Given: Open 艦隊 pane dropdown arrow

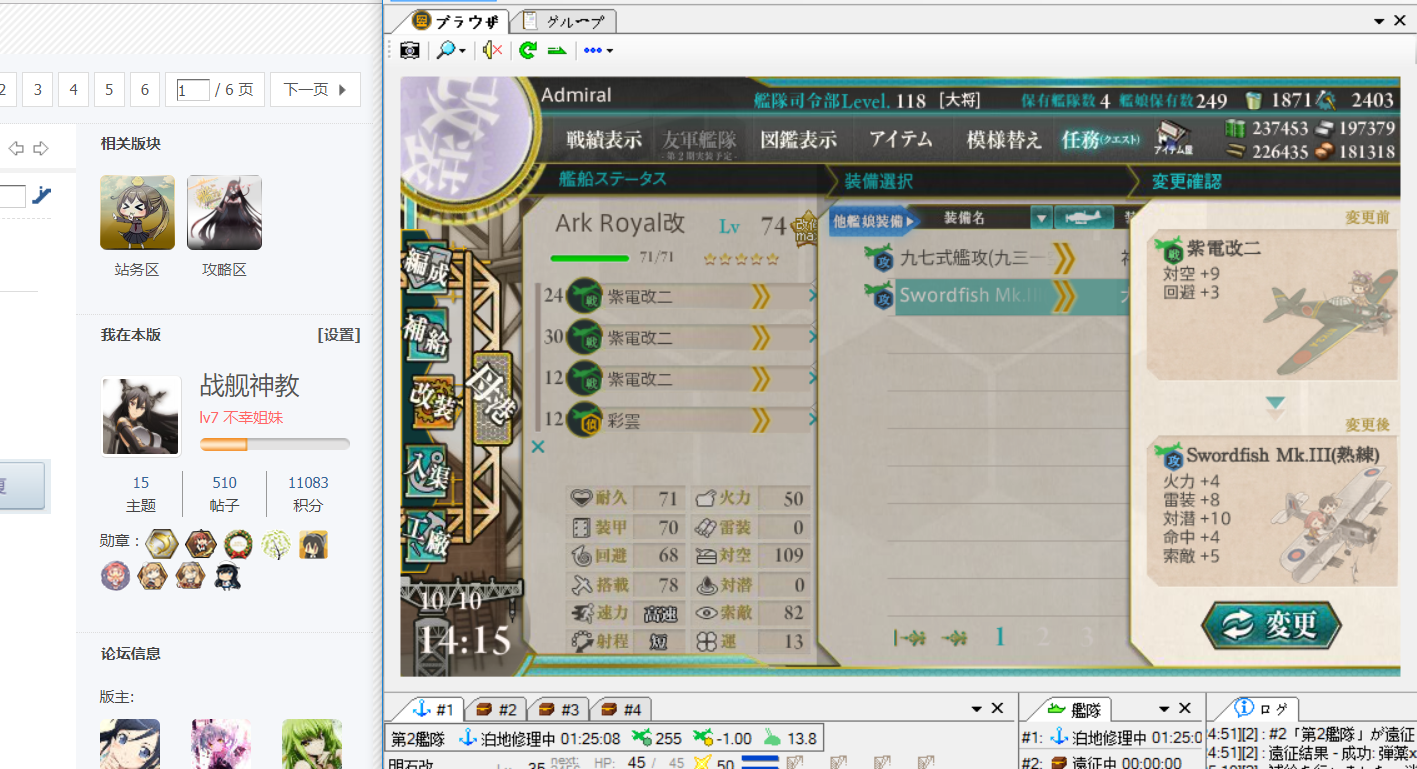Looking at the screenshot, I should click(x=1164, y=708).
